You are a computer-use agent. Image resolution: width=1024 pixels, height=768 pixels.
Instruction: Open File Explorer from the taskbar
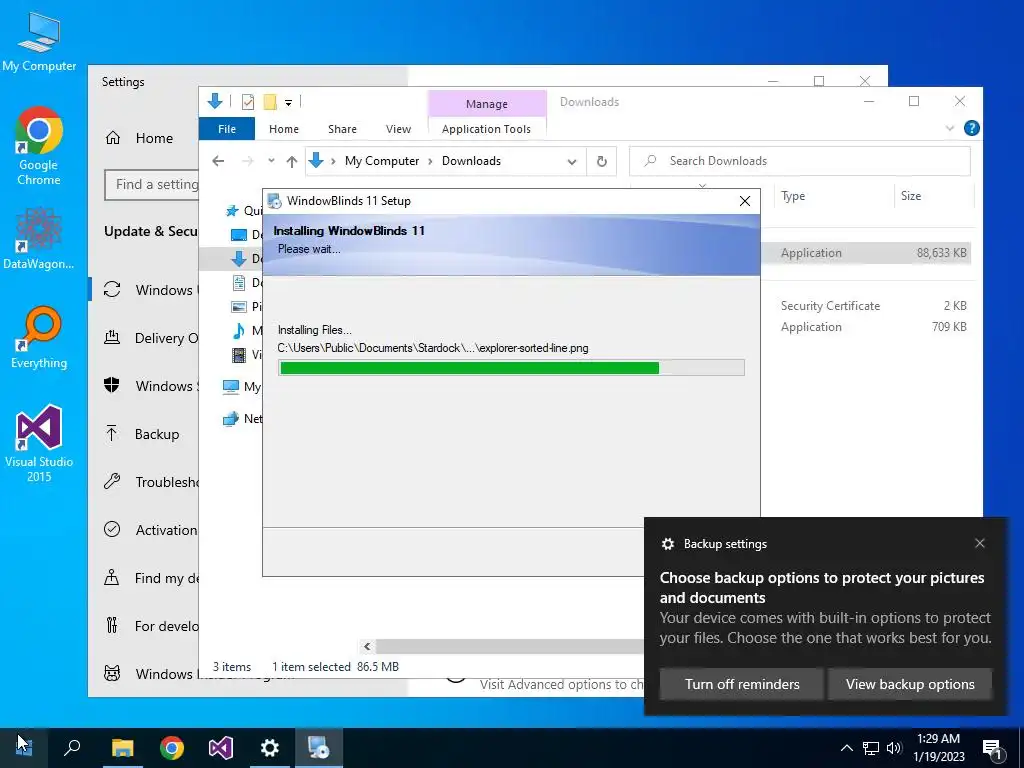pos(122,748)
